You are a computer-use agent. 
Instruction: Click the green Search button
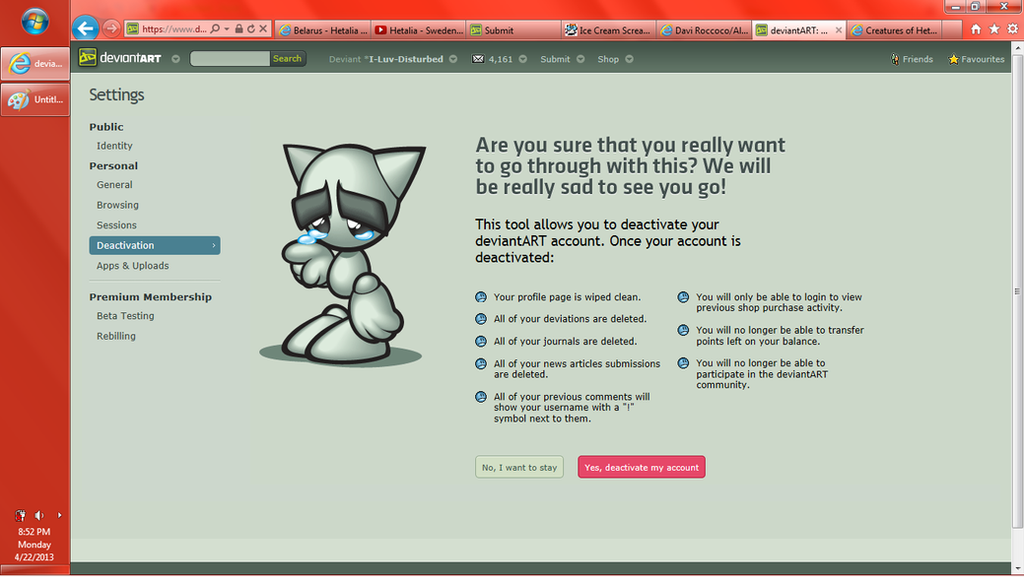coord(287,59)
